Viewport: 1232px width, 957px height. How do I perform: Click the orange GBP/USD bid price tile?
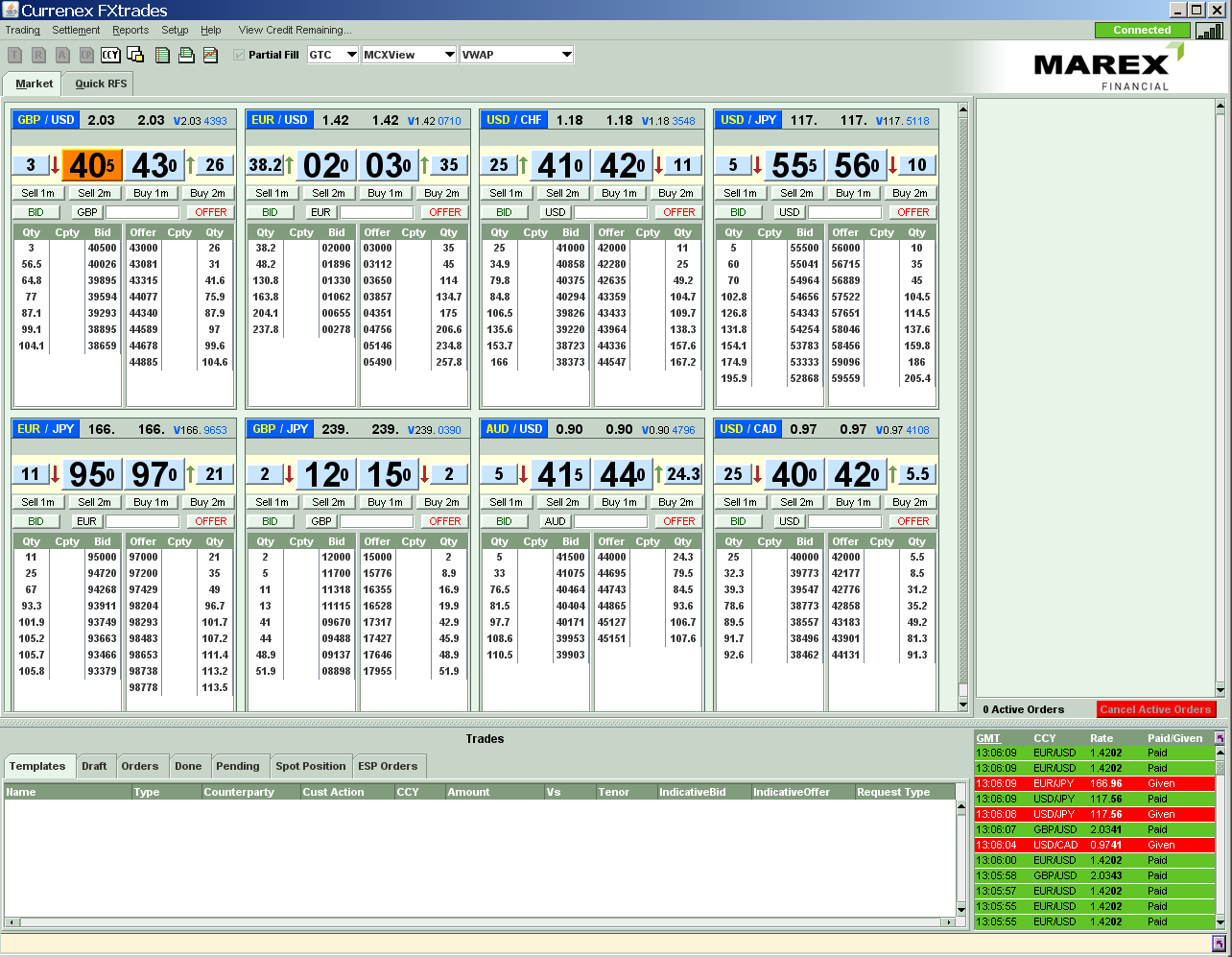[x=91, y=165]
